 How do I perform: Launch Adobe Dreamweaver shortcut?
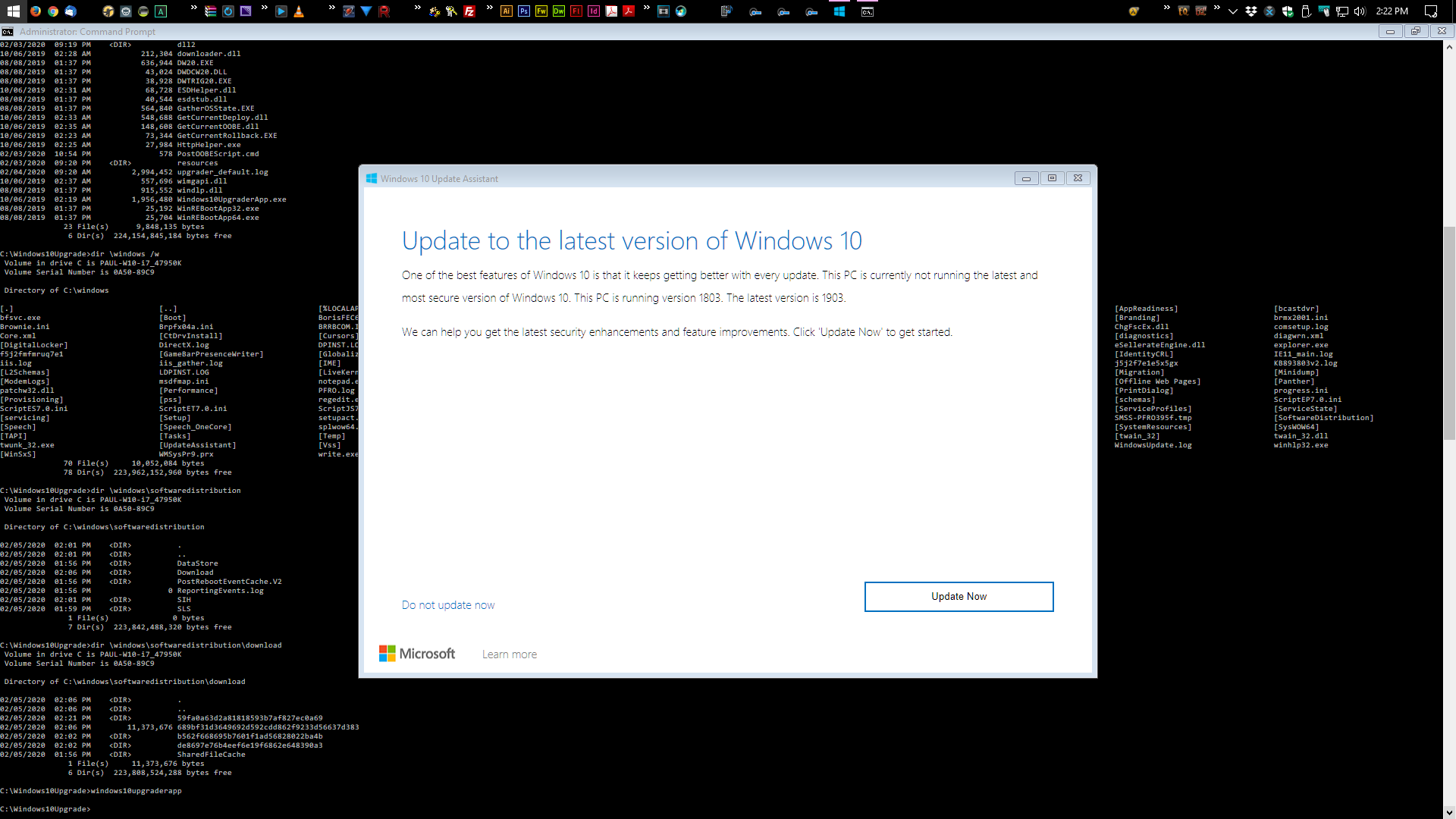[x=559, y=11]
